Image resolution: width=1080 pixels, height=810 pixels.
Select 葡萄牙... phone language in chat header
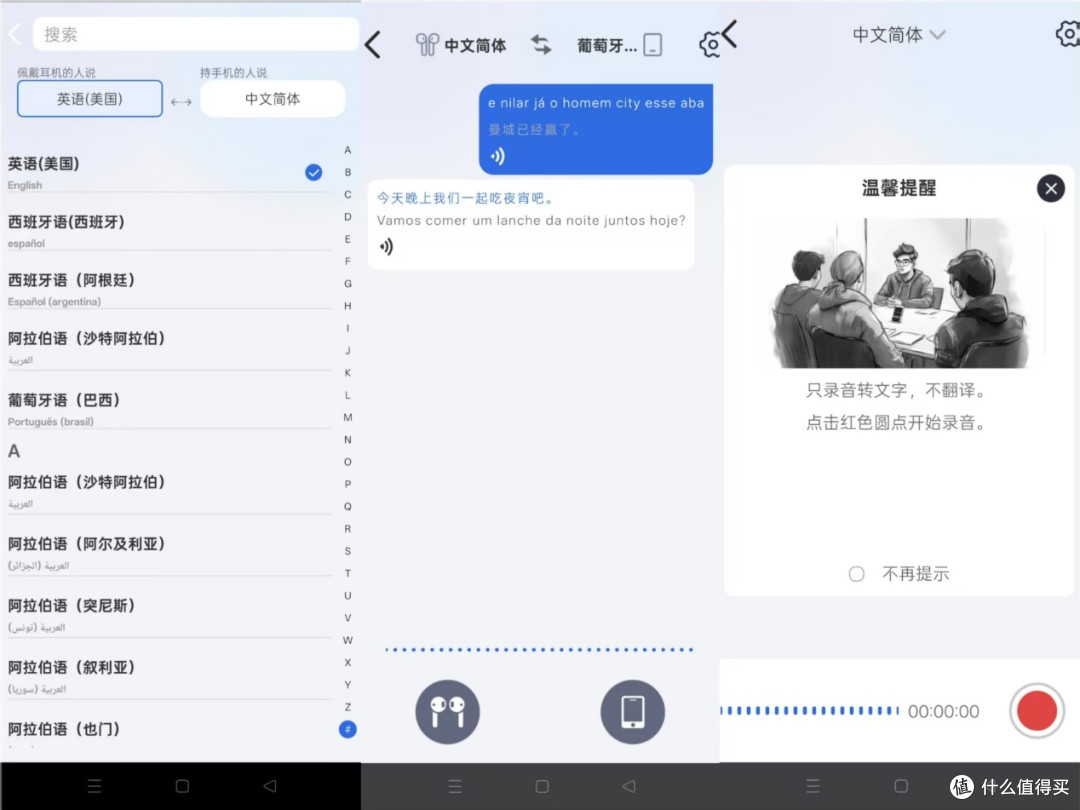pos(619,45)
